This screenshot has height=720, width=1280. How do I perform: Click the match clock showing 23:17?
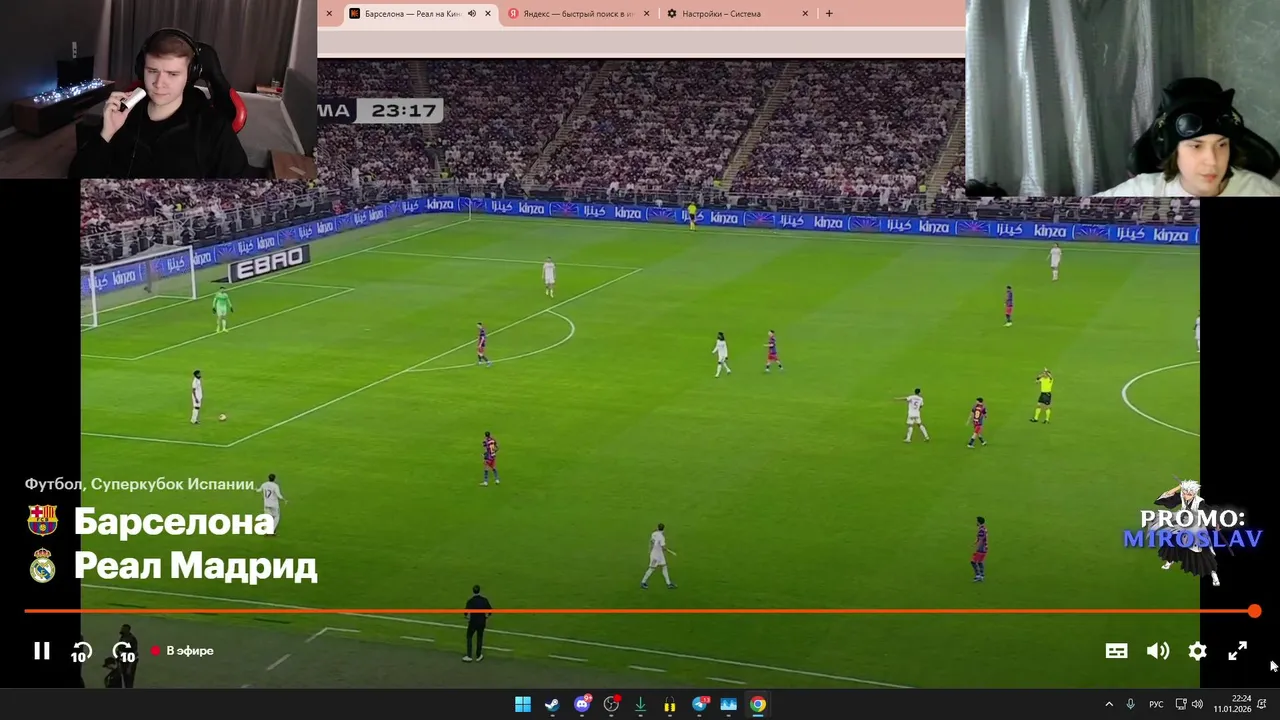pyautogui.click(x=403, y=111)
